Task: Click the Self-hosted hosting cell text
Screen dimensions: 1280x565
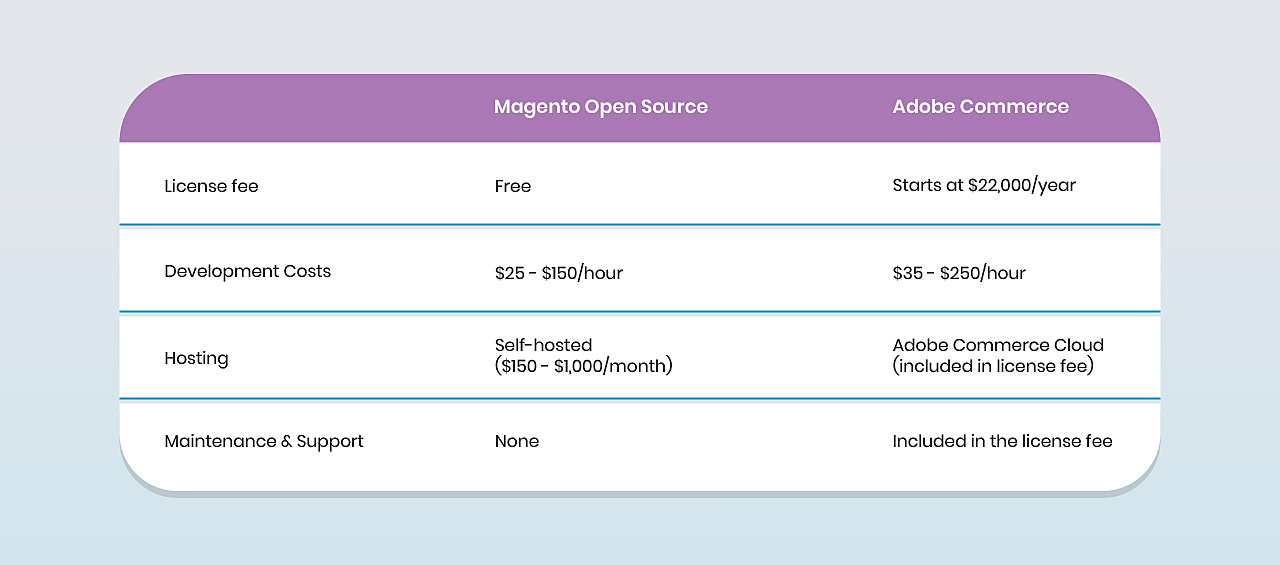Action: [543, 345]
